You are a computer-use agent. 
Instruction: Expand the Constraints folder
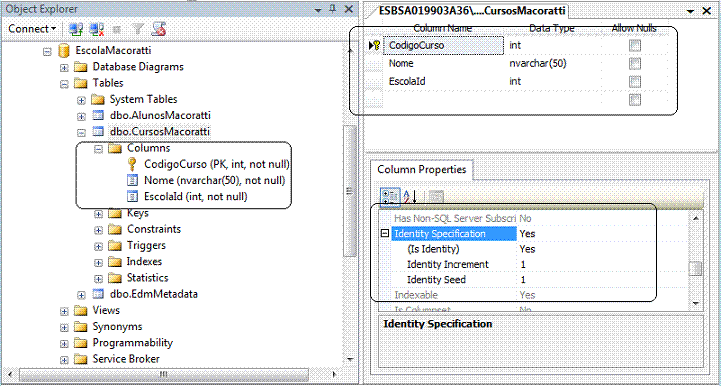point(98,230)
